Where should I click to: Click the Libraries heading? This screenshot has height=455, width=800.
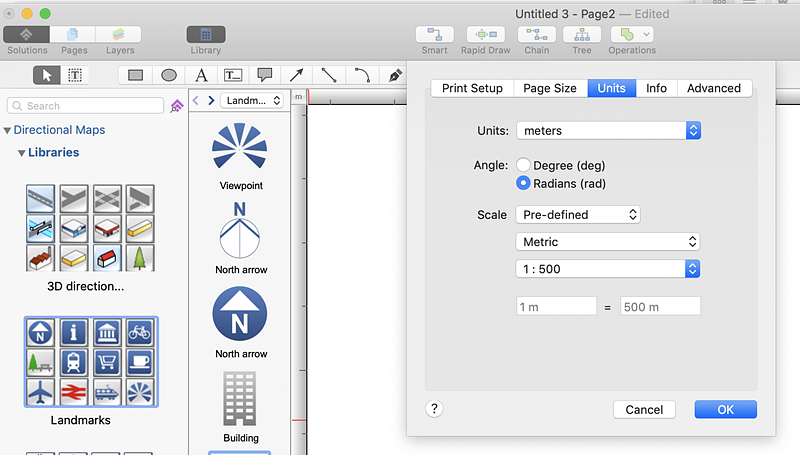(x=54, y=153)
